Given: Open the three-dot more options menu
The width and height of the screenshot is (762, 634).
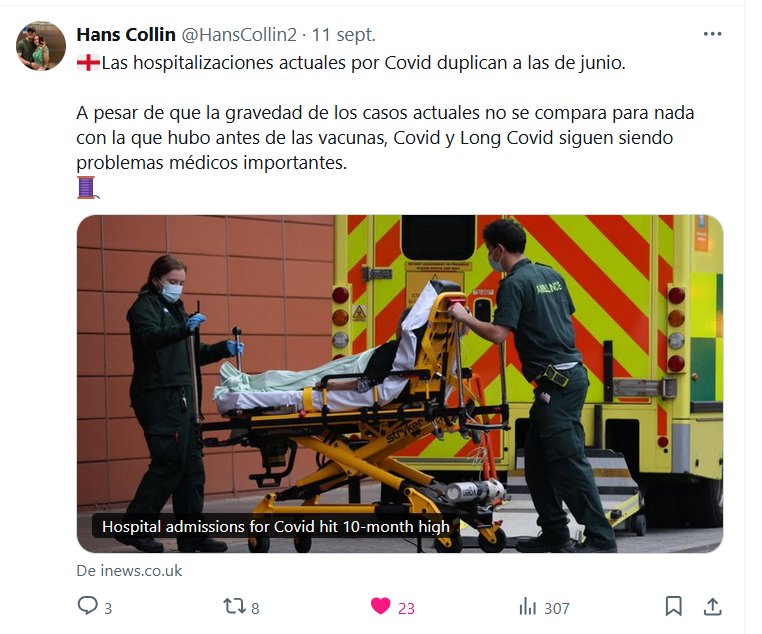Looking at the screenshot, I should click(712, 34).
